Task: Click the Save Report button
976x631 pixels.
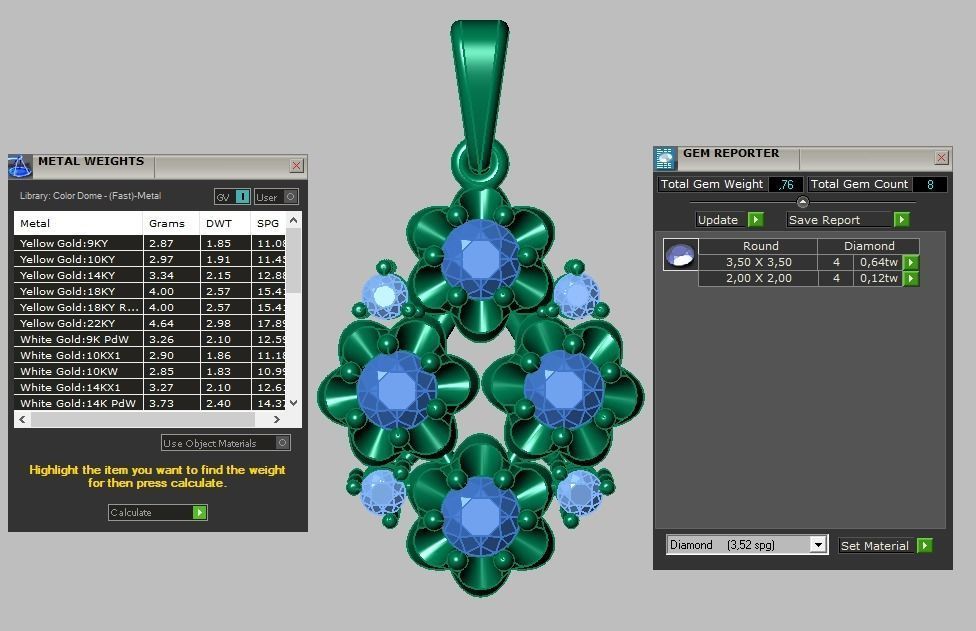Action: pos(848,219)
